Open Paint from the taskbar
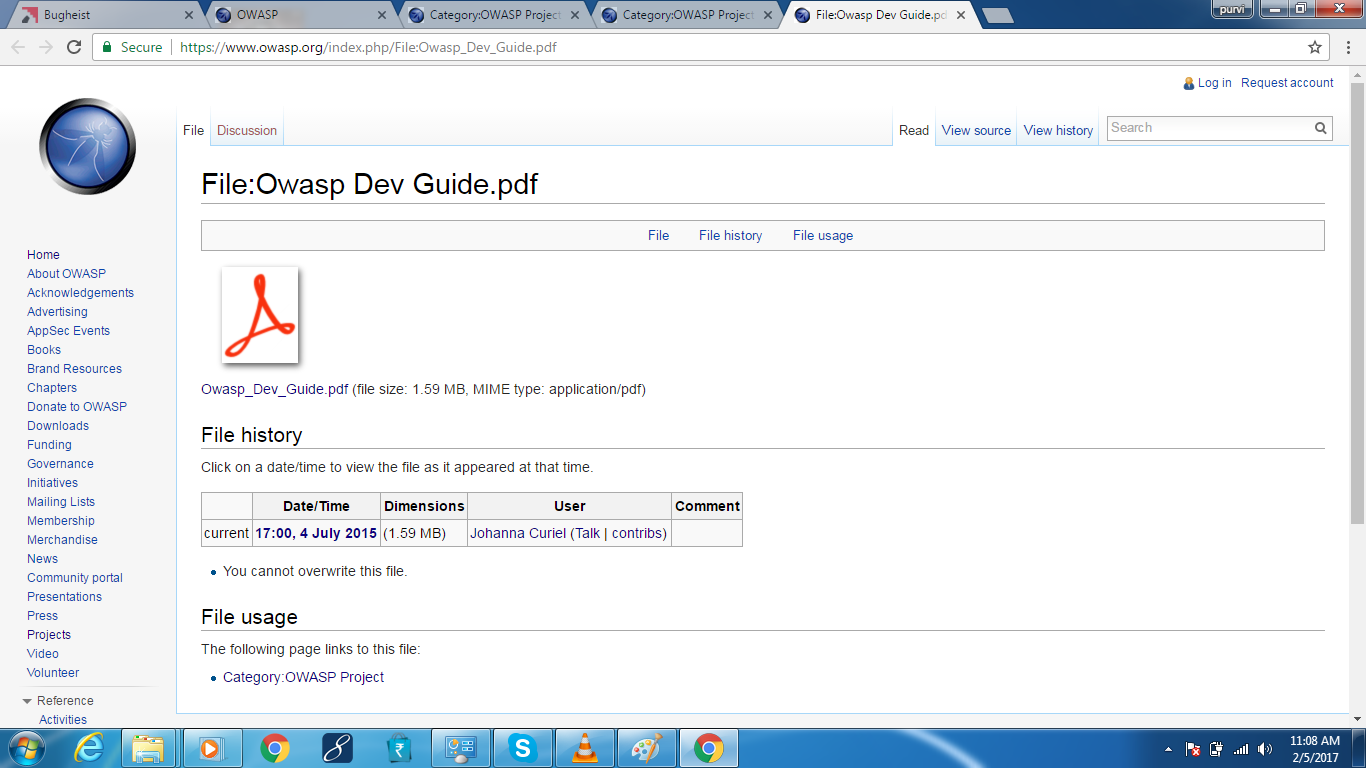The image size is (1366, 768). [x=647, y=748]
